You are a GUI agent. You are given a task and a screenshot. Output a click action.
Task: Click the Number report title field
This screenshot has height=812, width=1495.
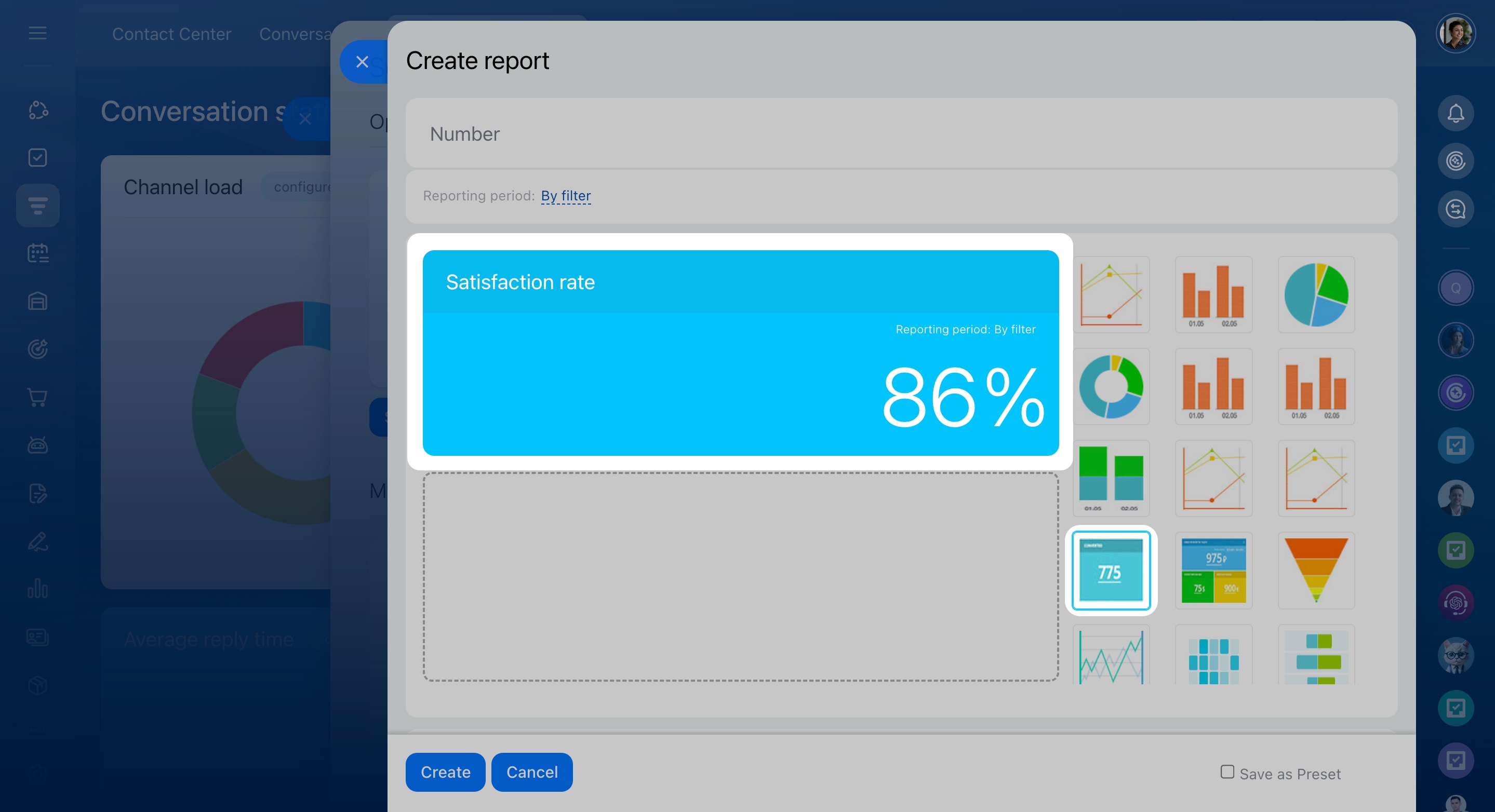(x=901, y=134)
